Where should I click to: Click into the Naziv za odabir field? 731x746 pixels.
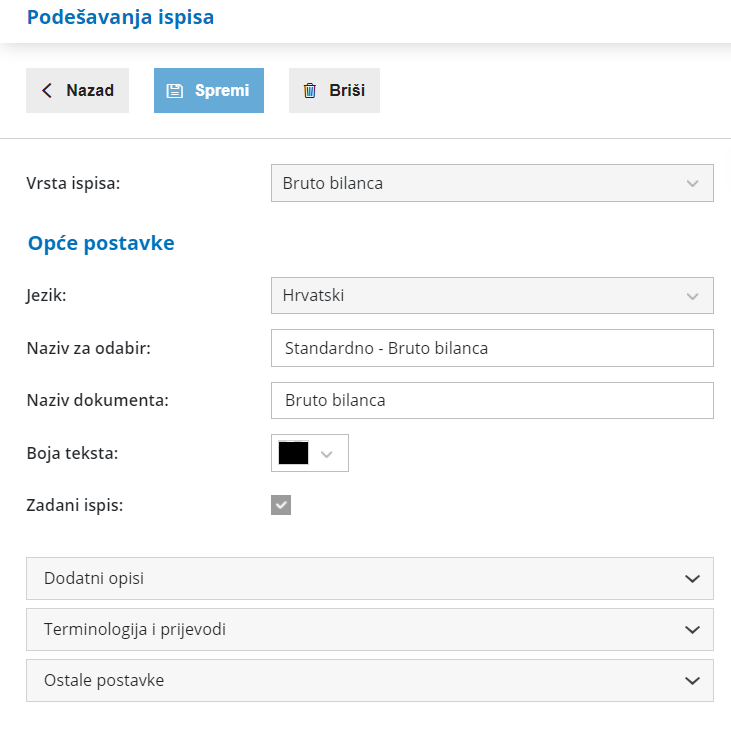492,349
